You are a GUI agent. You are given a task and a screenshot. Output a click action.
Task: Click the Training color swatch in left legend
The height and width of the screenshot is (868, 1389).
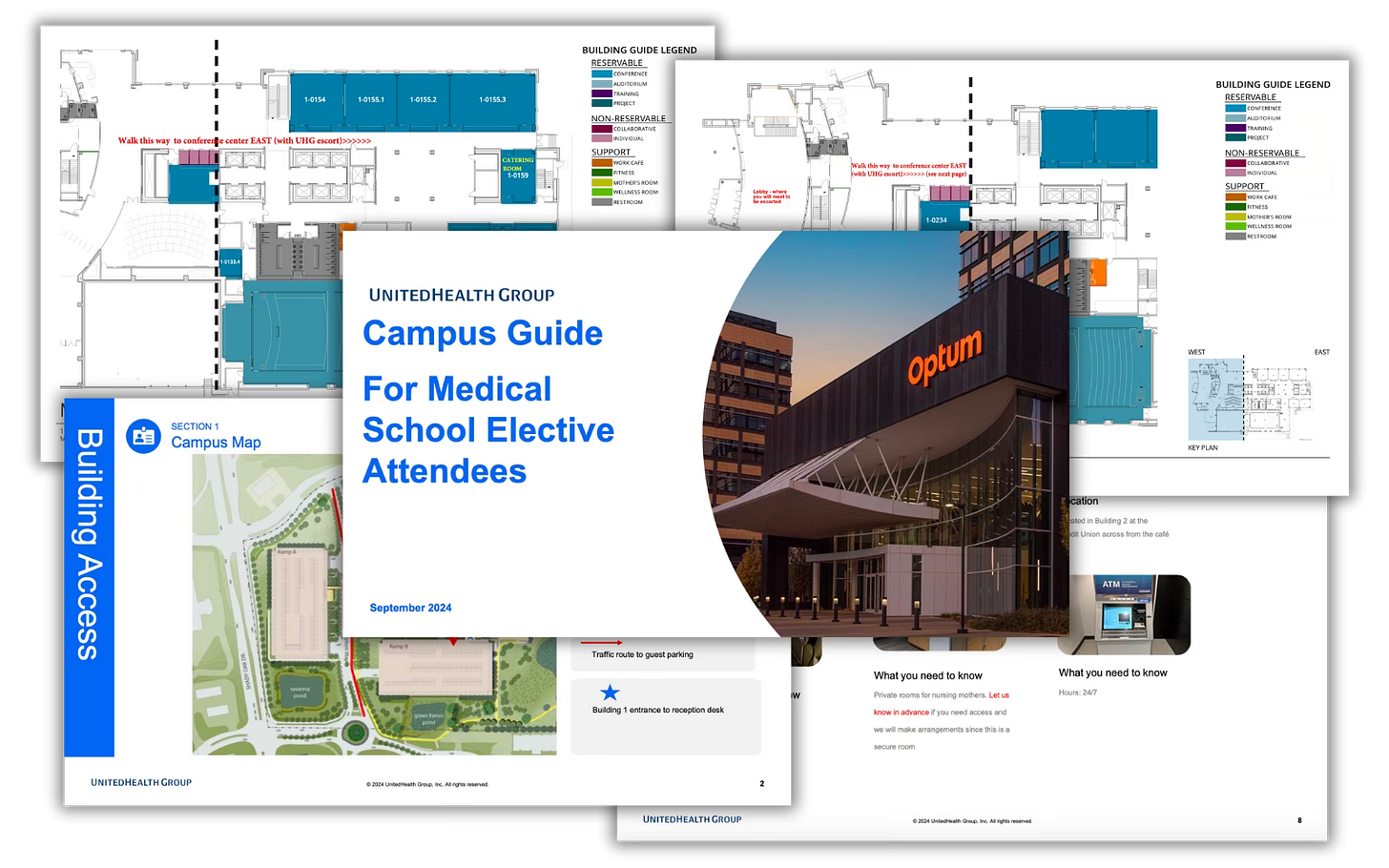coord(601,93)
